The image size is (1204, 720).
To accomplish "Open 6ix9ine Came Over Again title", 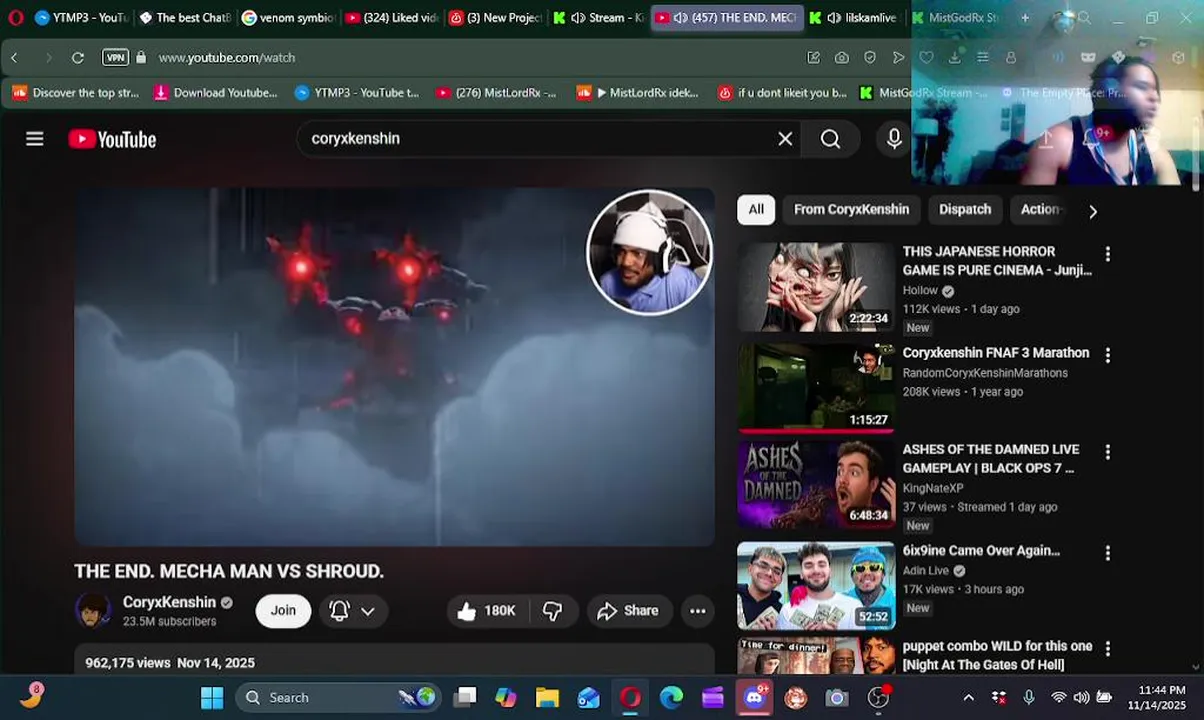I will pyautogui.click(x=981, y=550).
